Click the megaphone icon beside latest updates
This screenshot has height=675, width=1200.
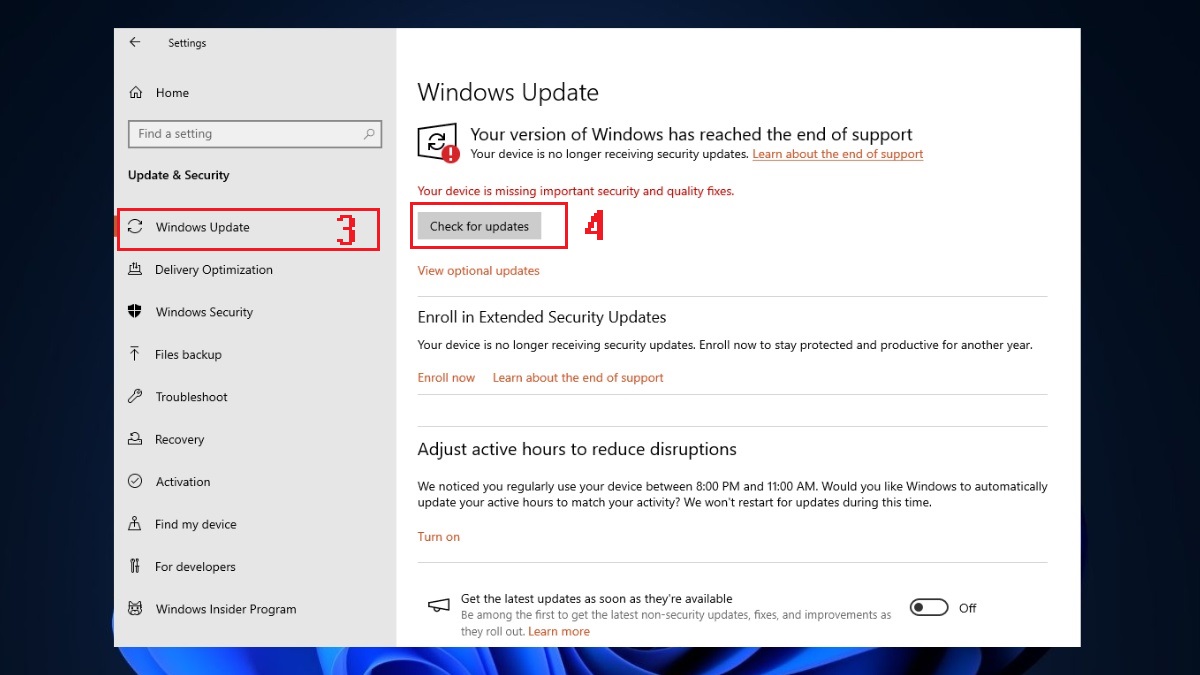click(x=437, y=606)
